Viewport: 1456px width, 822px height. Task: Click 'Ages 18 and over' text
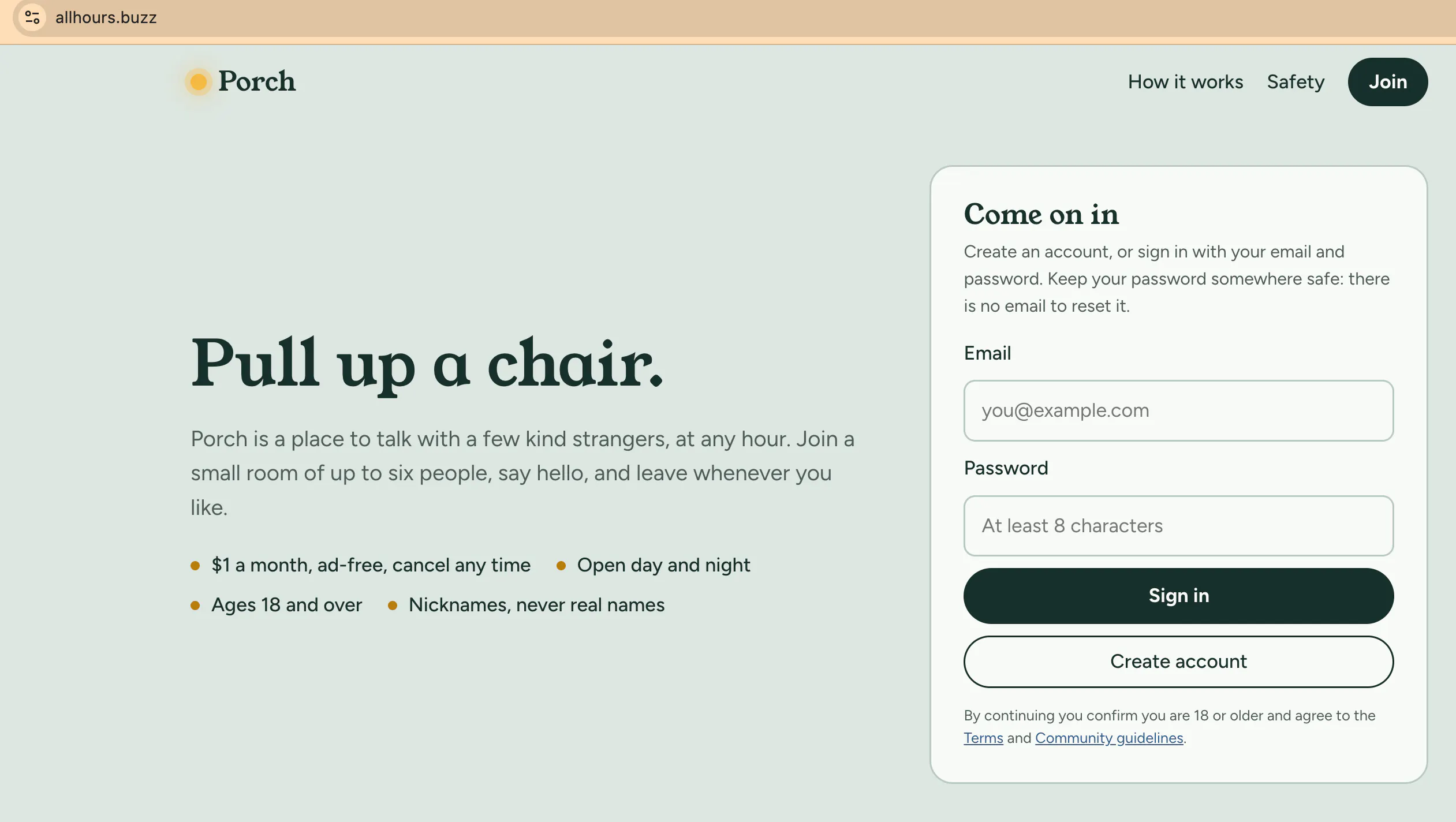click(x=286, y=605)
